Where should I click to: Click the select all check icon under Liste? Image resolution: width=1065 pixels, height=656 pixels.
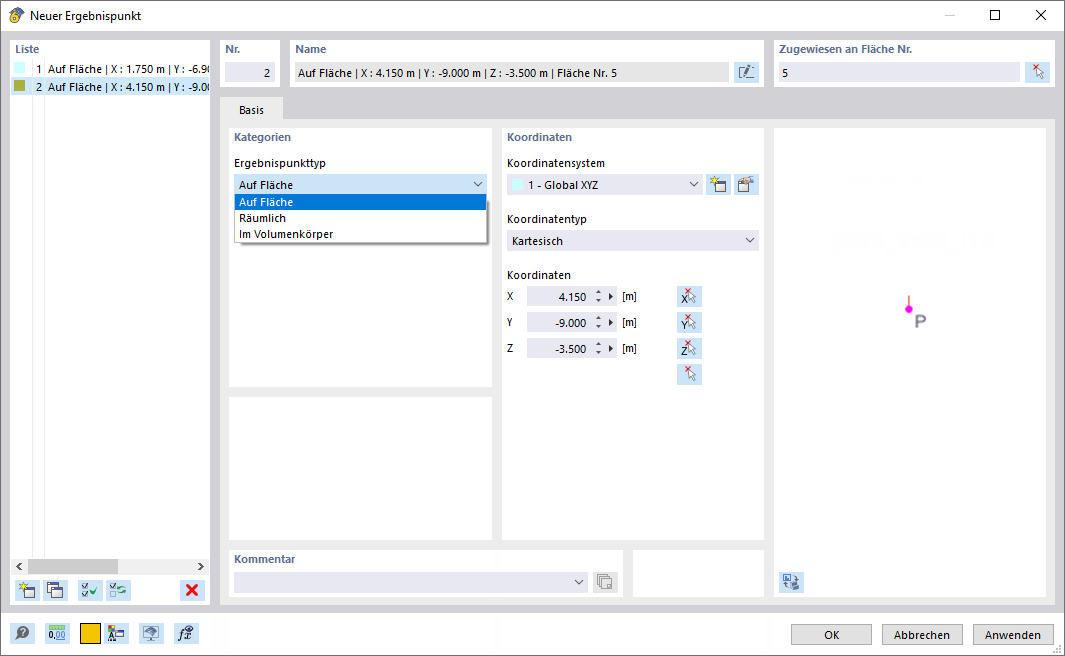click(x=90, y=590)
